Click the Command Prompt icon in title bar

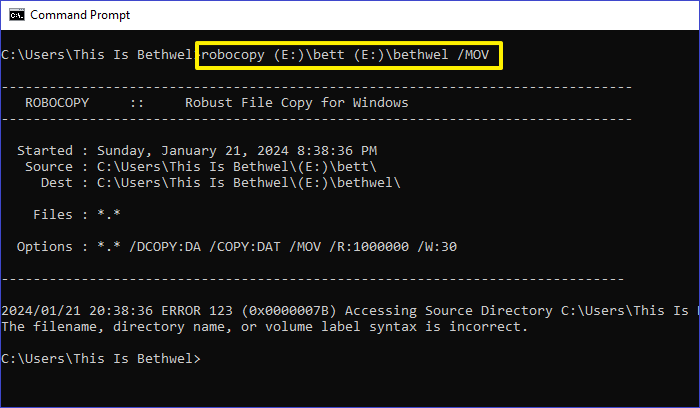pyautogui.click(x=14, y=15)
